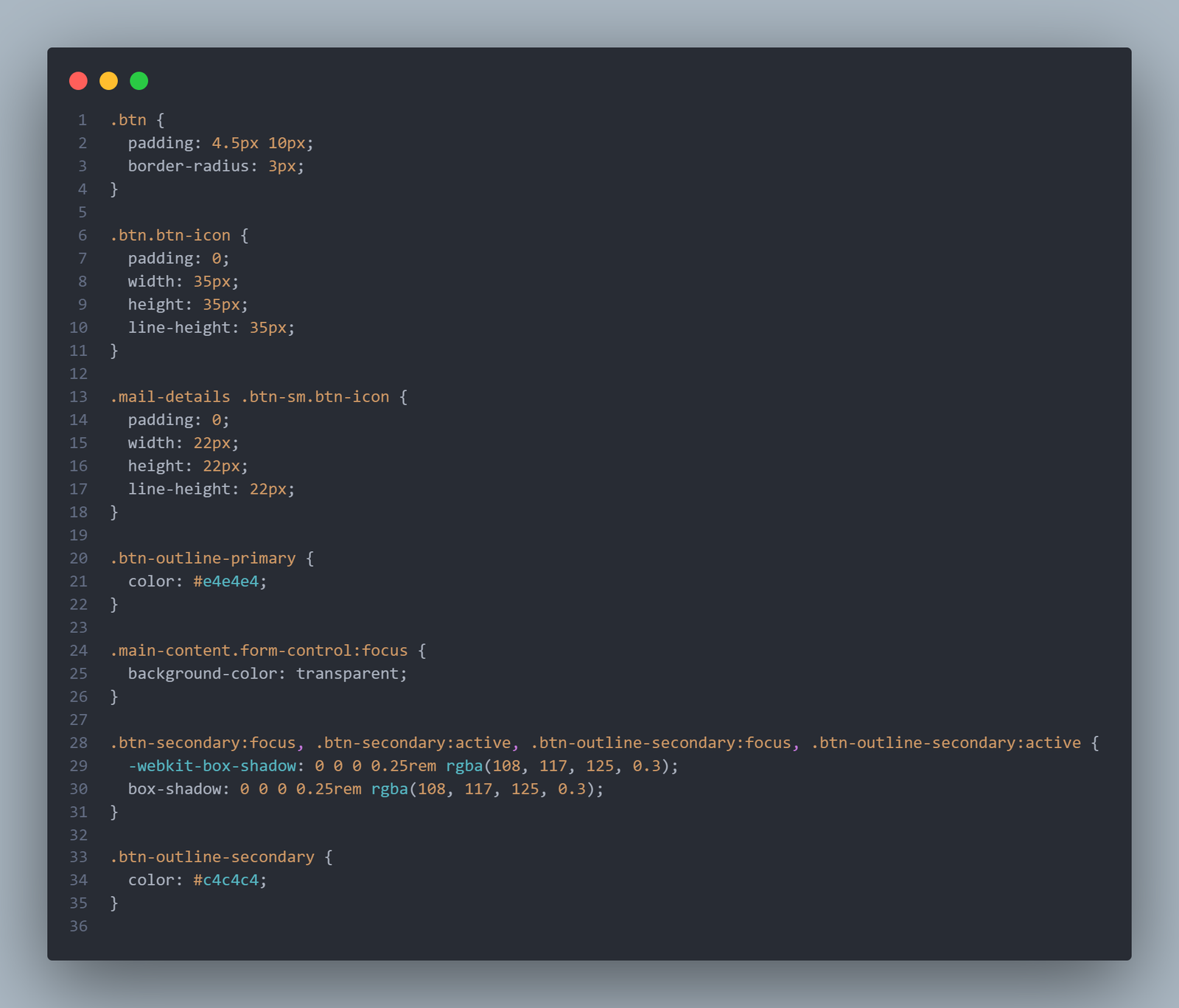Click the #c4c4c4 hex color value

tap(226, 880)
